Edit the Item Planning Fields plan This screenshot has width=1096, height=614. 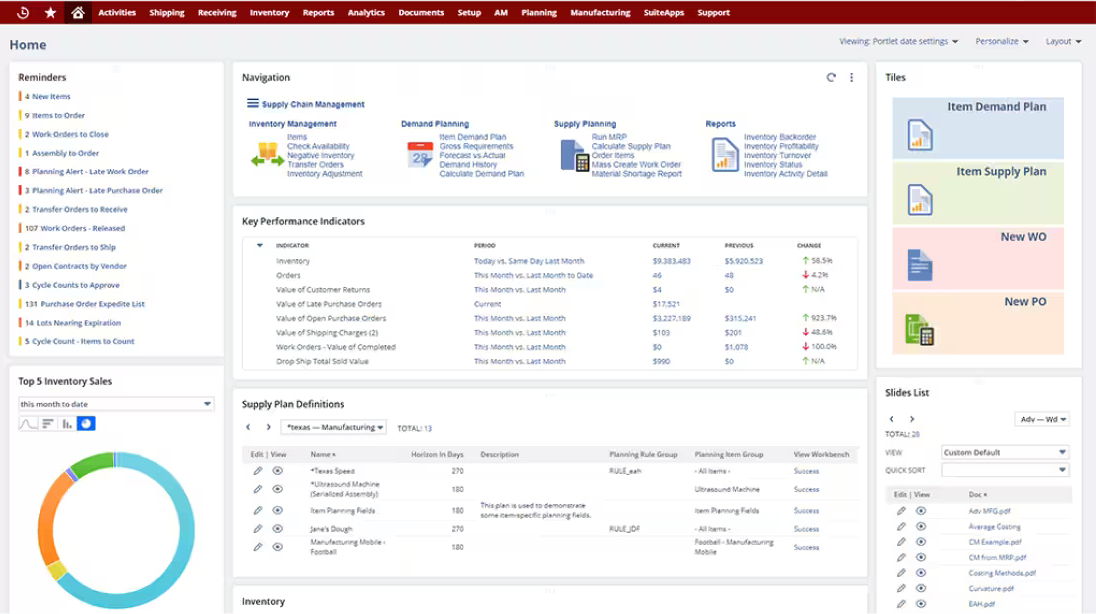[x=258, y=511]
